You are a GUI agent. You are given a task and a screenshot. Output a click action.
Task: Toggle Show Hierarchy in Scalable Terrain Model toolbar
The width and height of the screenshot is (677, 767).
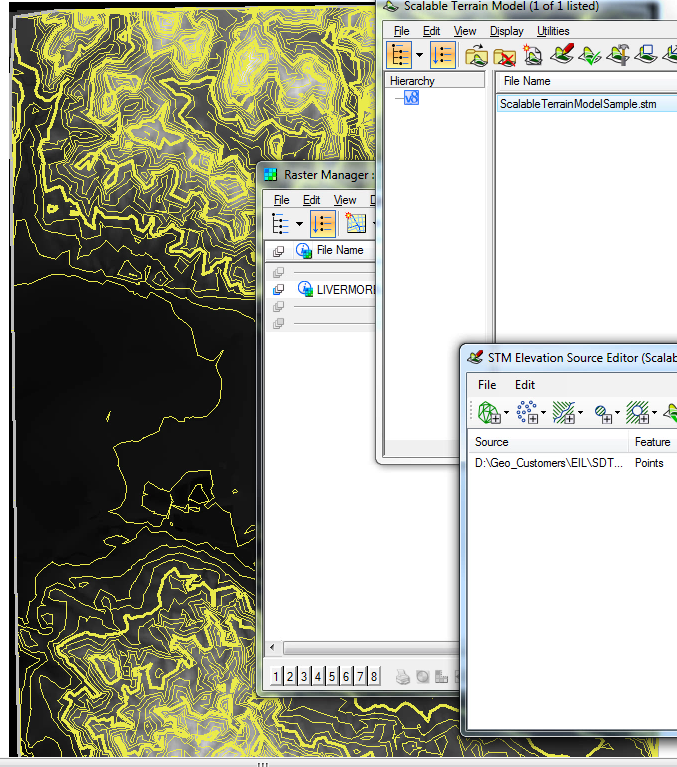click(399, 55)
